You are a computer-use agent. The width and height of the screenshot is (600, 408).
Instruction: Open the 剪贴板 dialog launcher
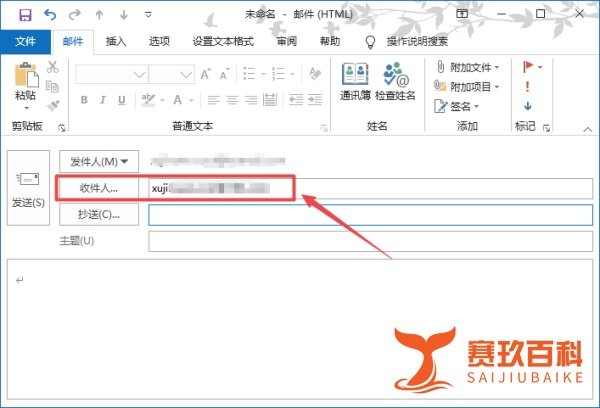click(62, 128)
